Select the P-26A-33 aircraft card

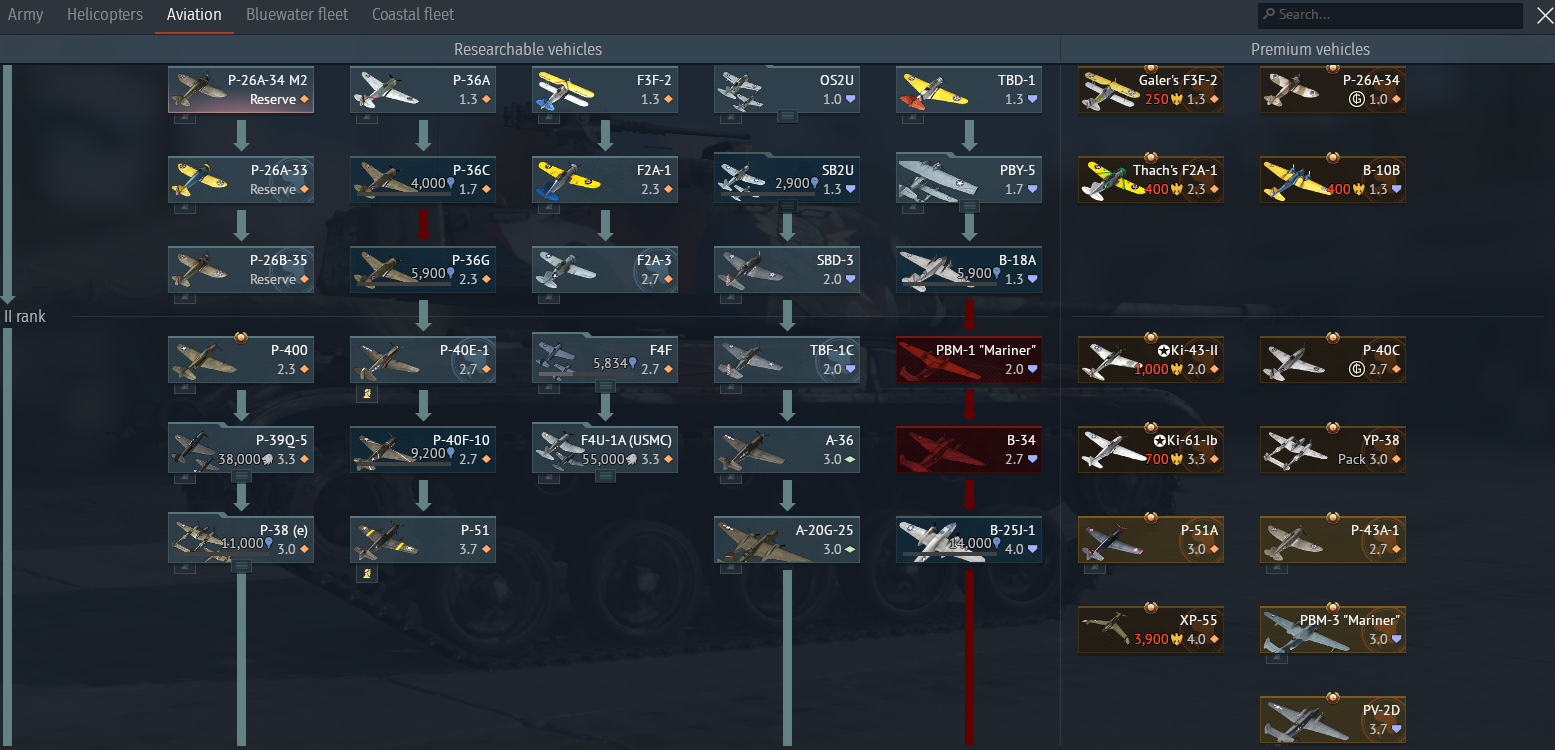click(x=241, y=180)
